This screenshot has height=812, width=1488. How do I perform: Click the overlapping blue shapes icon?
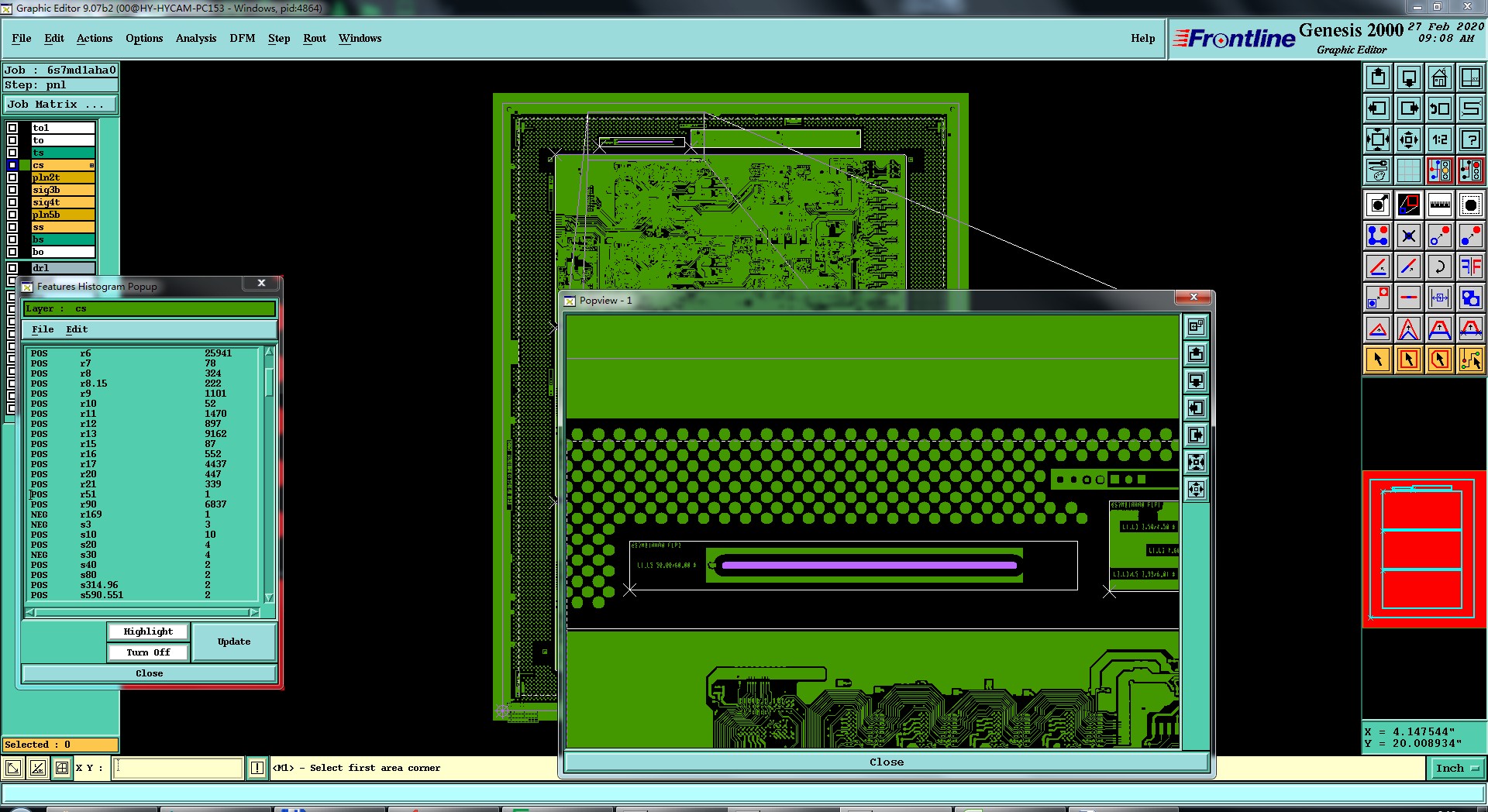point(1471,298)
